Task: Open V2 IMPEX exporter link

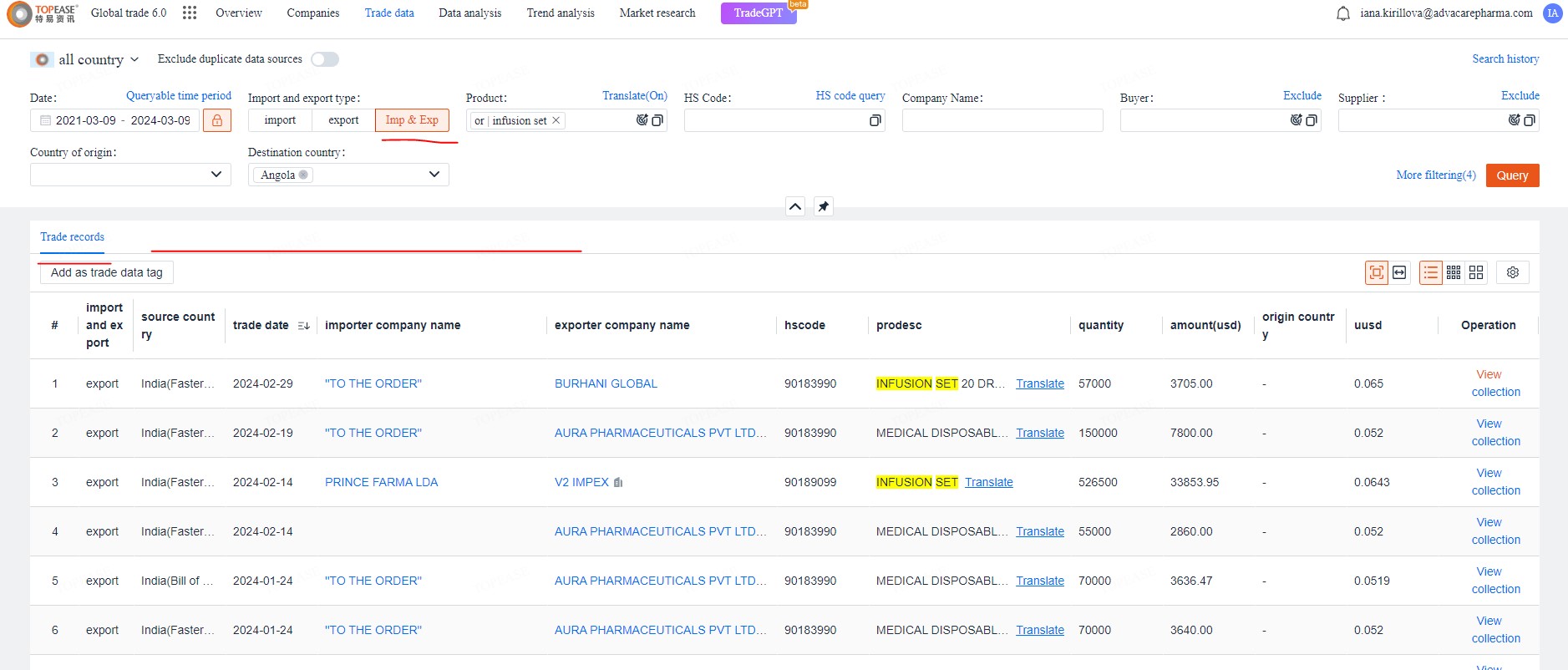Action: tap(581, 482)
